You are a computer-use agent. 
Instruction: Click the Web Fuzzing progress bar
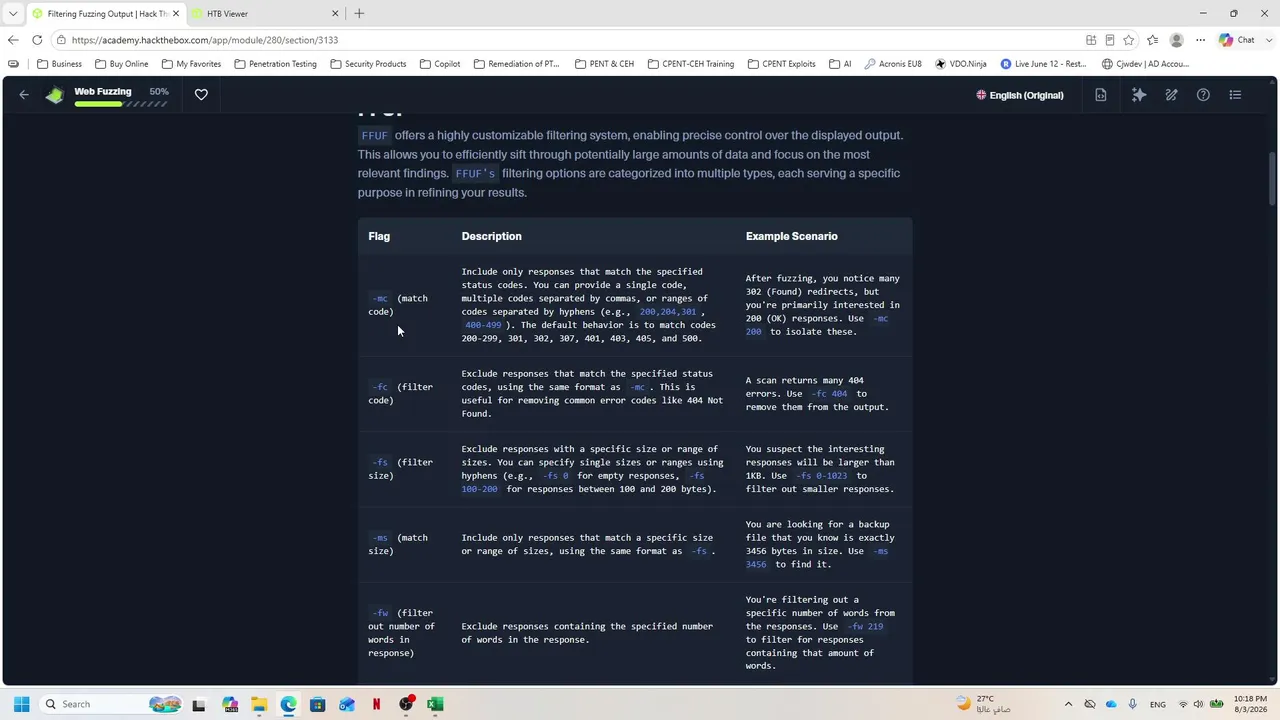tap(121, 104)
